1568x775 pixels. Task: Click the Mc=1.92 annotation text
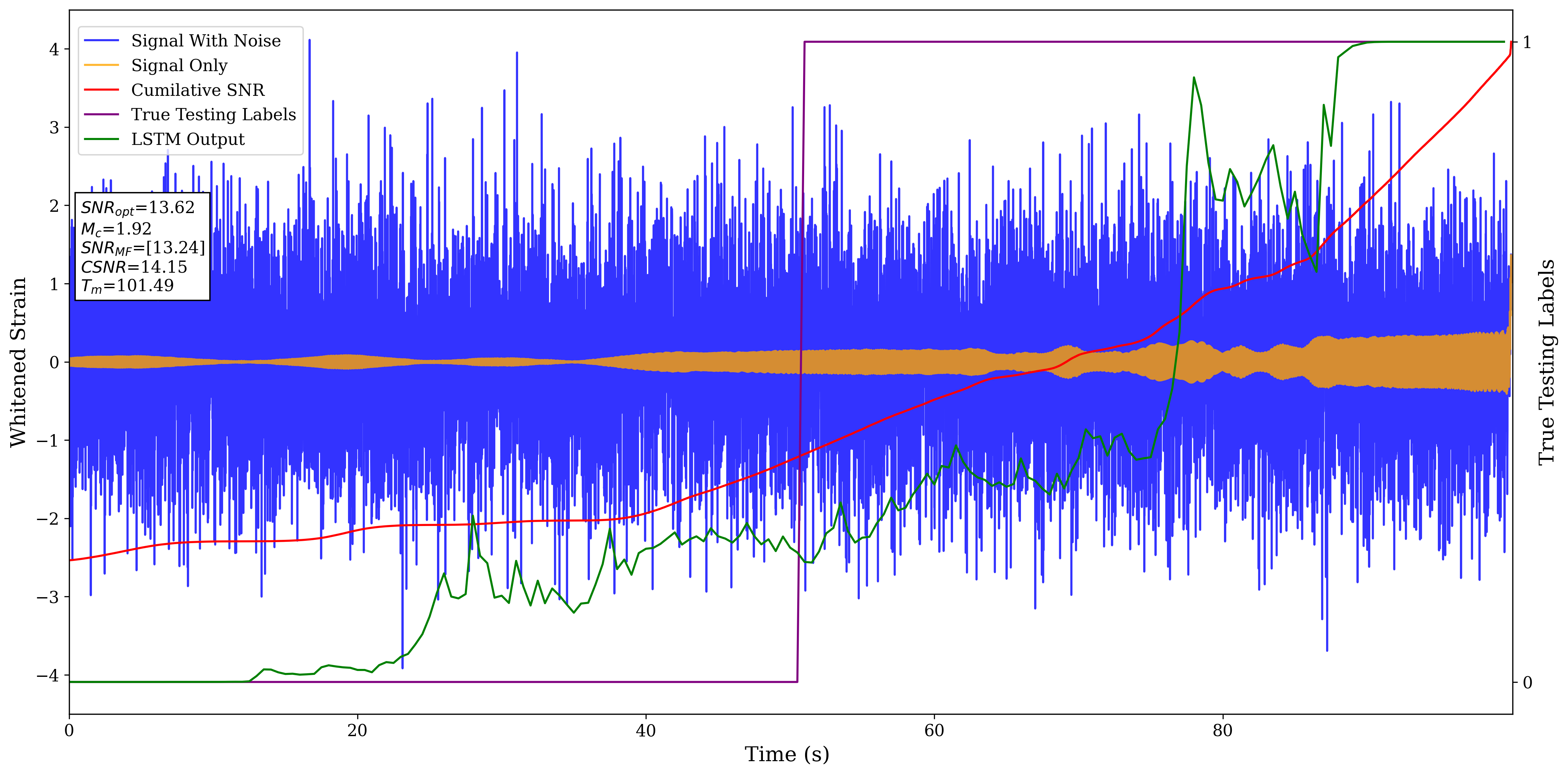click(x=116, y=229)
